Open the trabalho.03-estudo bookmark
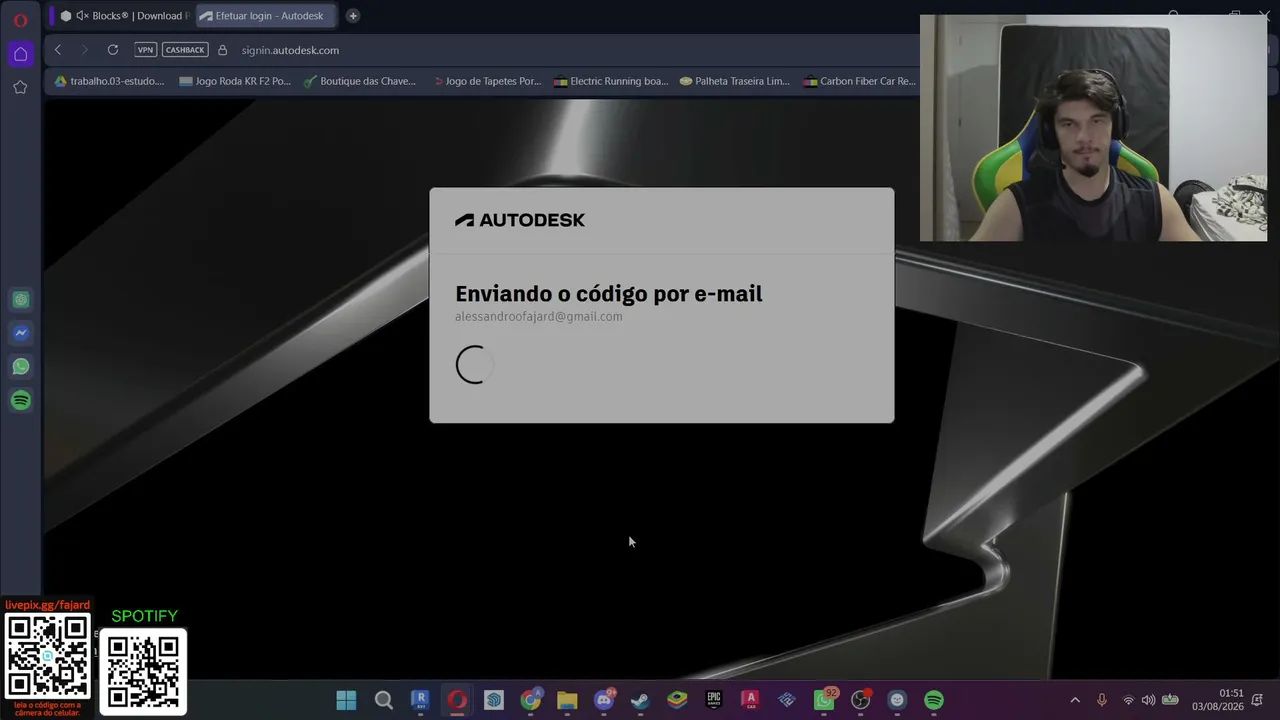The width and height of the screenshot is (1280, 720). pyautogui.click(x=109, y=81)
